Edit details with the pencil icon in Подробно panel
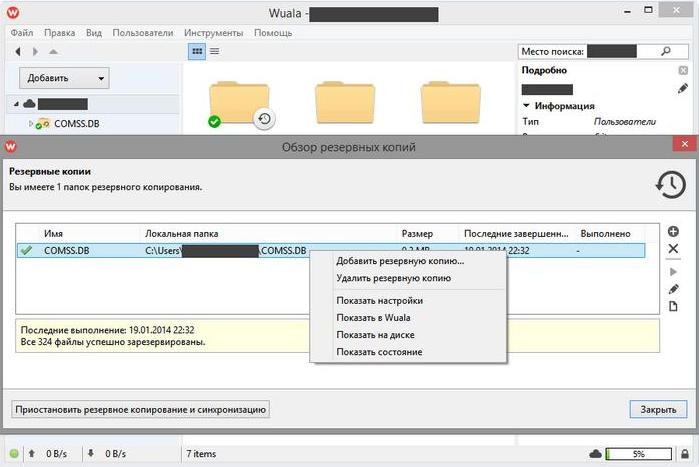This screenshot has height=467, width=699. click(x=683, y=89)
